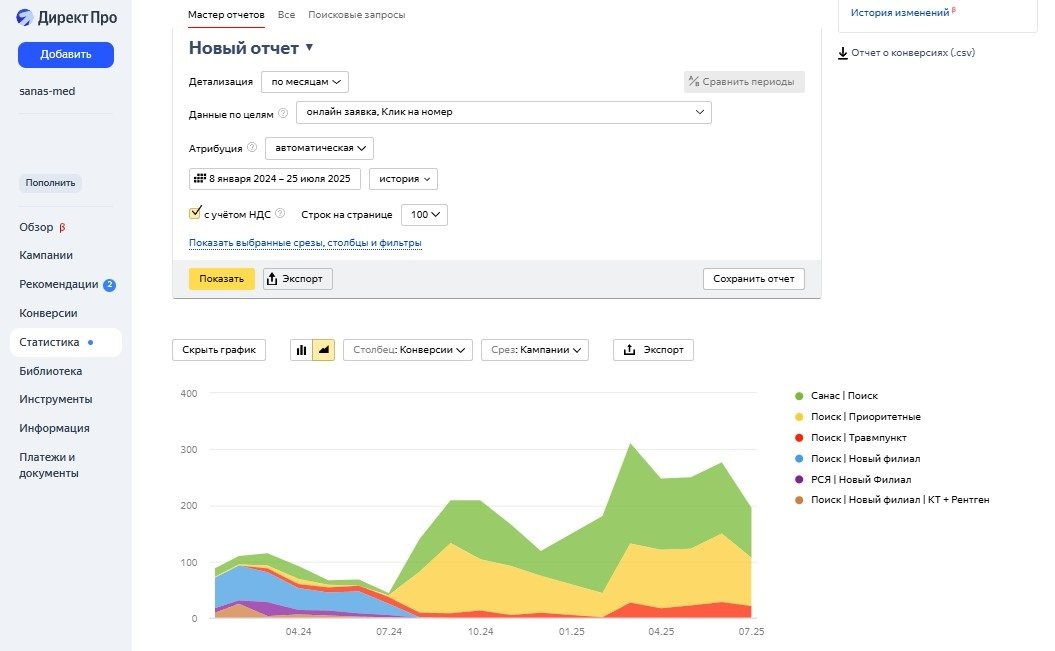Switch to Поисковые запросы tab
The height and width of the screenshot is (651, 1055).
(x=356, y=15)
